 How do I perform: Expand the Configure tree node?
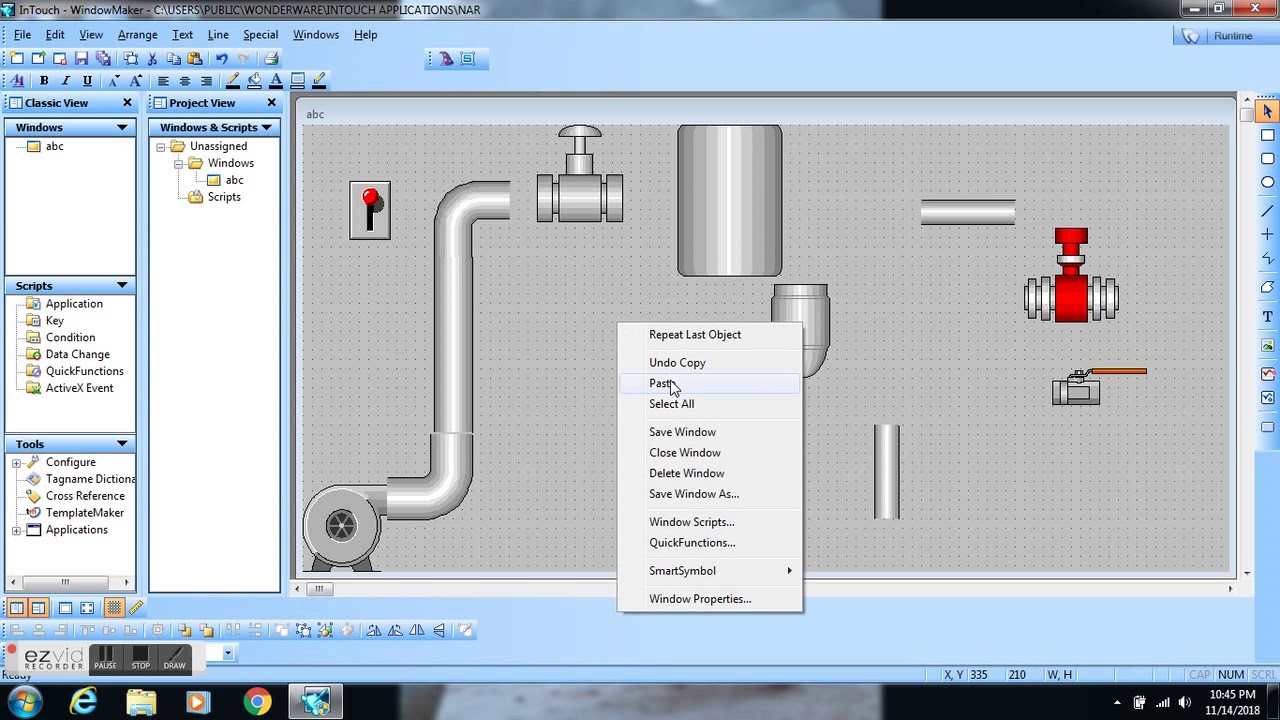click(17, 463)
